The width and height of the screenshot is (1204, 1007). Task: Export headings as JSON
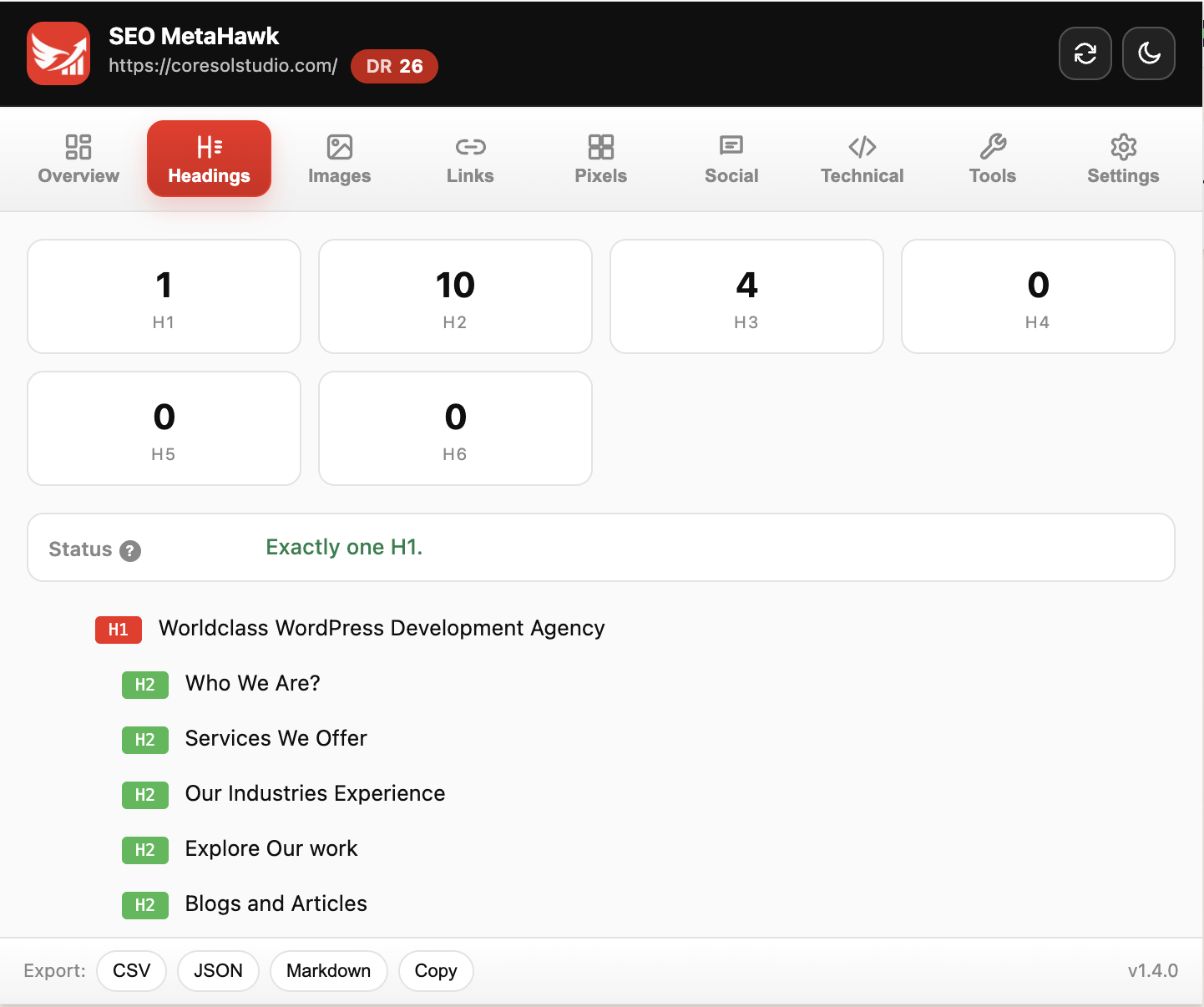pyautogui.click(x=219, y=971)
